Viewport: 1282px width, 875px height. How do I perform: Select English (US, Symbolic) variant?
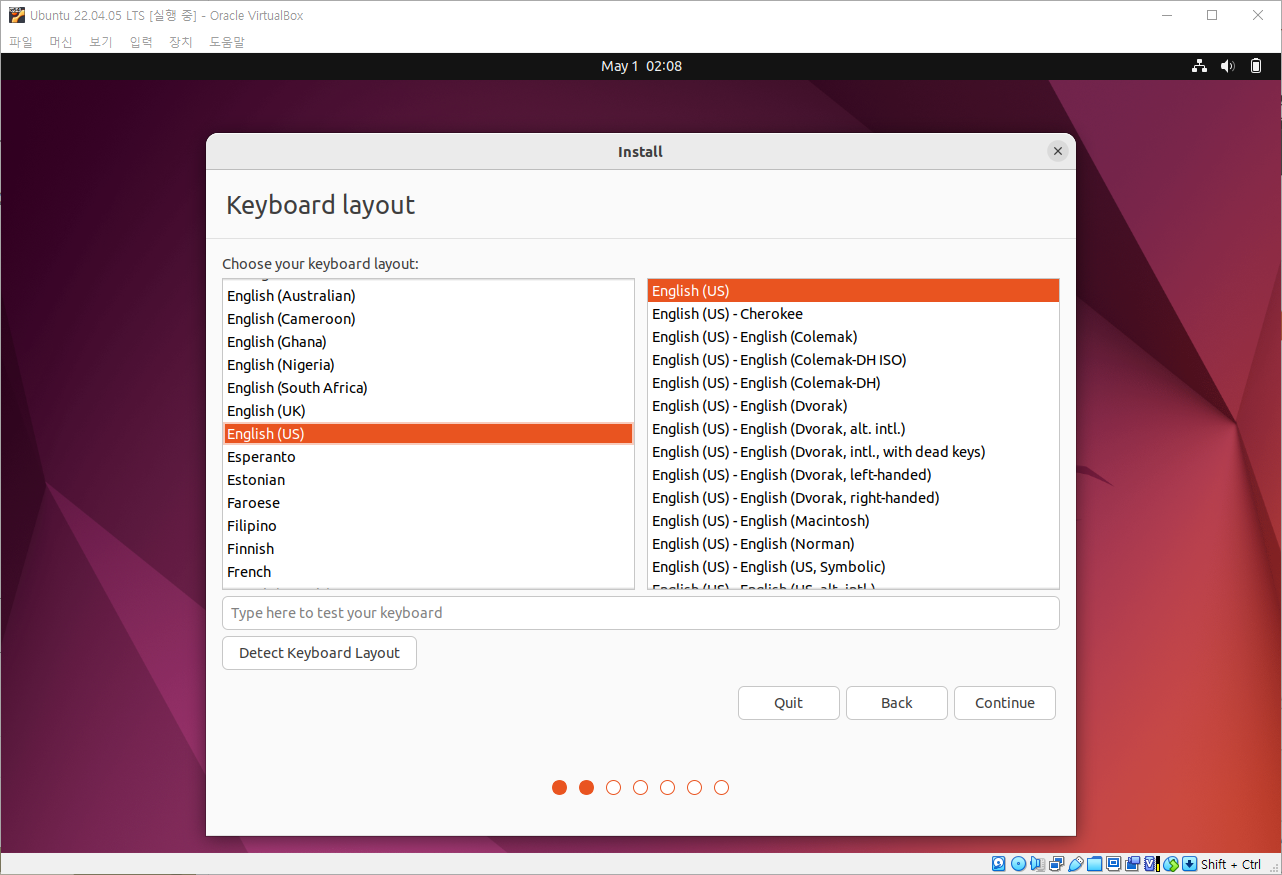point(853,567)
